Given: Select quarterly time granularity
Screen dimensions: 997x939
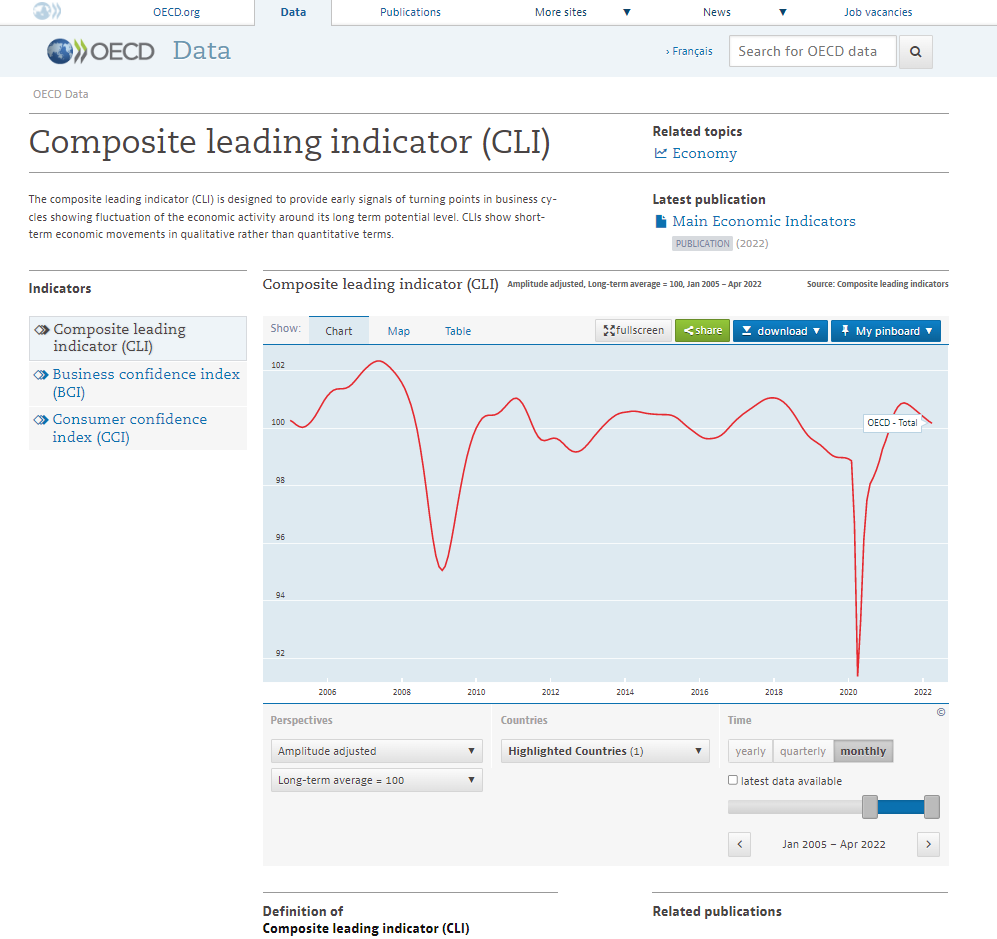Looking at the screenshot, I should pos(802,750).
